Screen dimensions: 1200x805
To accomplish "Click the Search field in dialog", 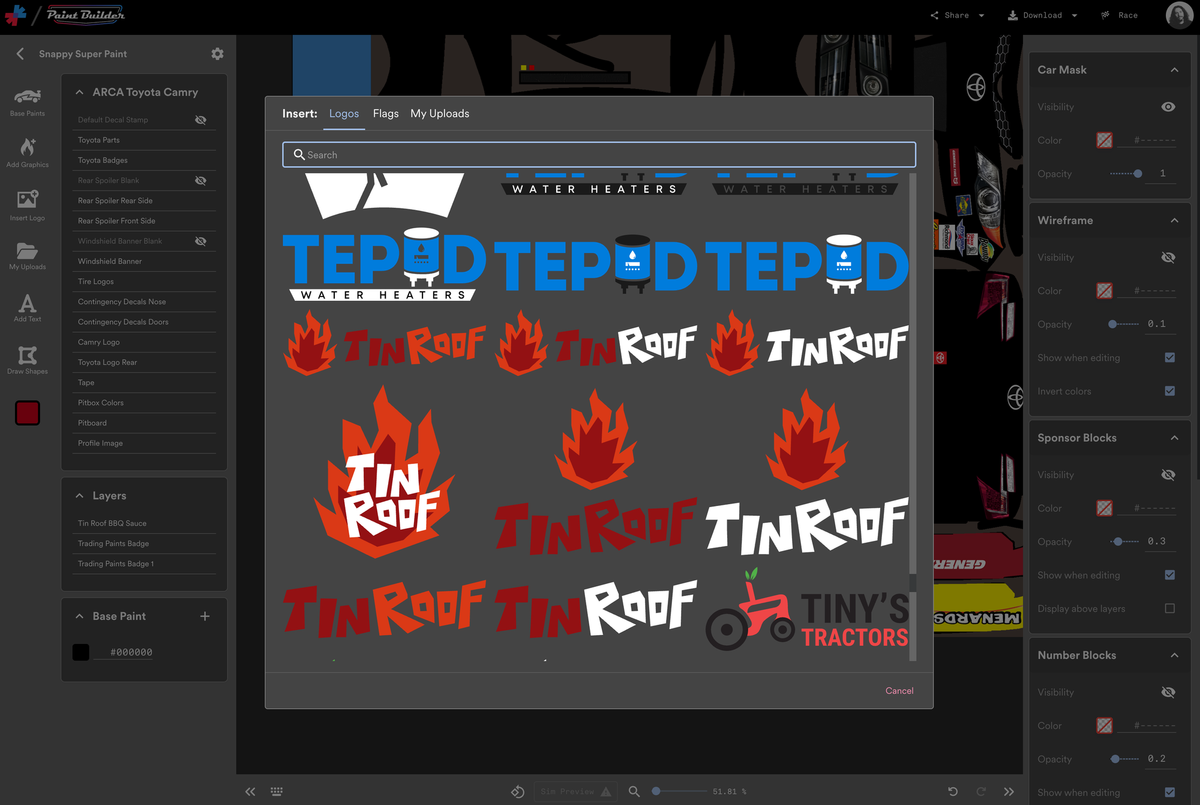I will pos(599,155).
